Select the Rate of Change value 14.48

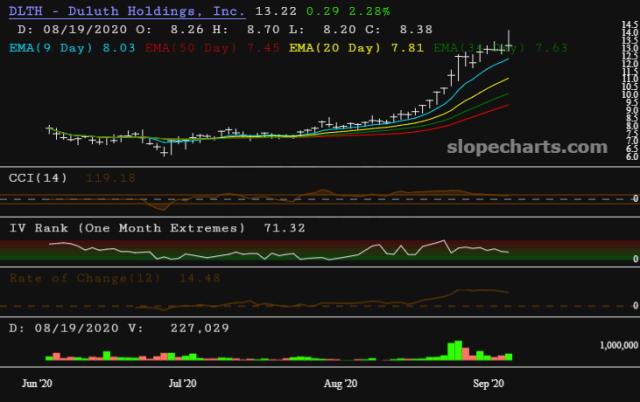coord(200,278)
